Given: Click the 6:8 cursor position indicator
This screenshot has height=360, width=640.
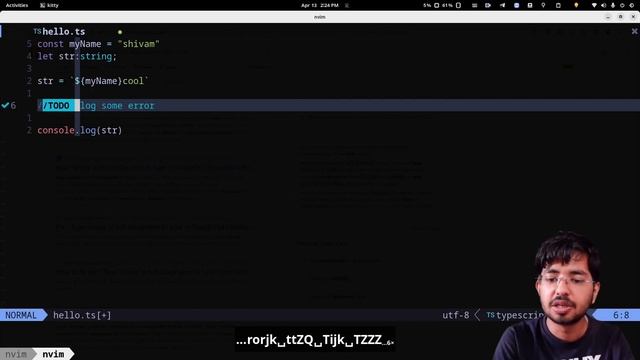Looking at the screenshot, I should (621, 315).
